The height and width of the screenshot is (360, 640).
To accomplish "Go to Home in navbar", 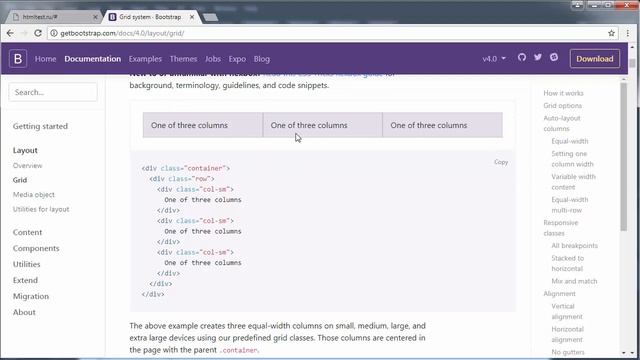I will coord(45,59).
